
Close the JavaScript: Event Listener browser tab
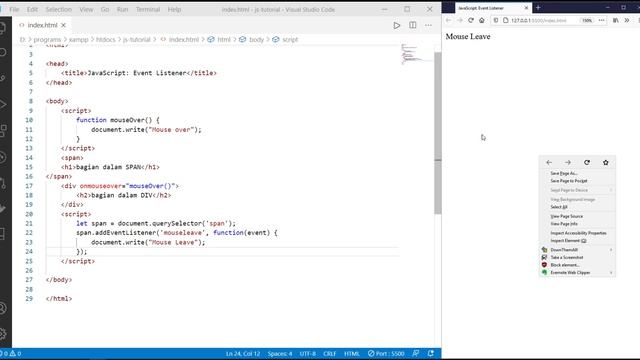coord(526,8)
